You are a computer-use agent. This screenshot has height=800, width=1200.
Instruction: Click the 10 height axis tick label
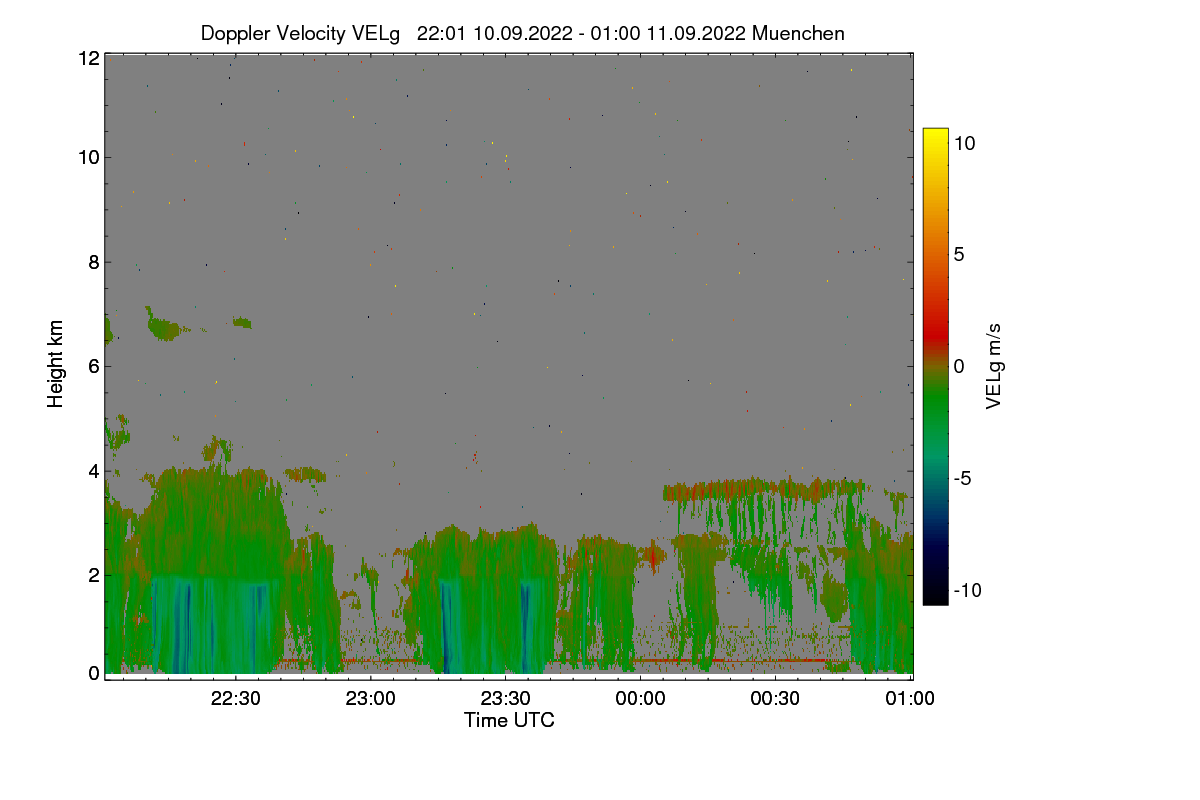click(88, 157)
